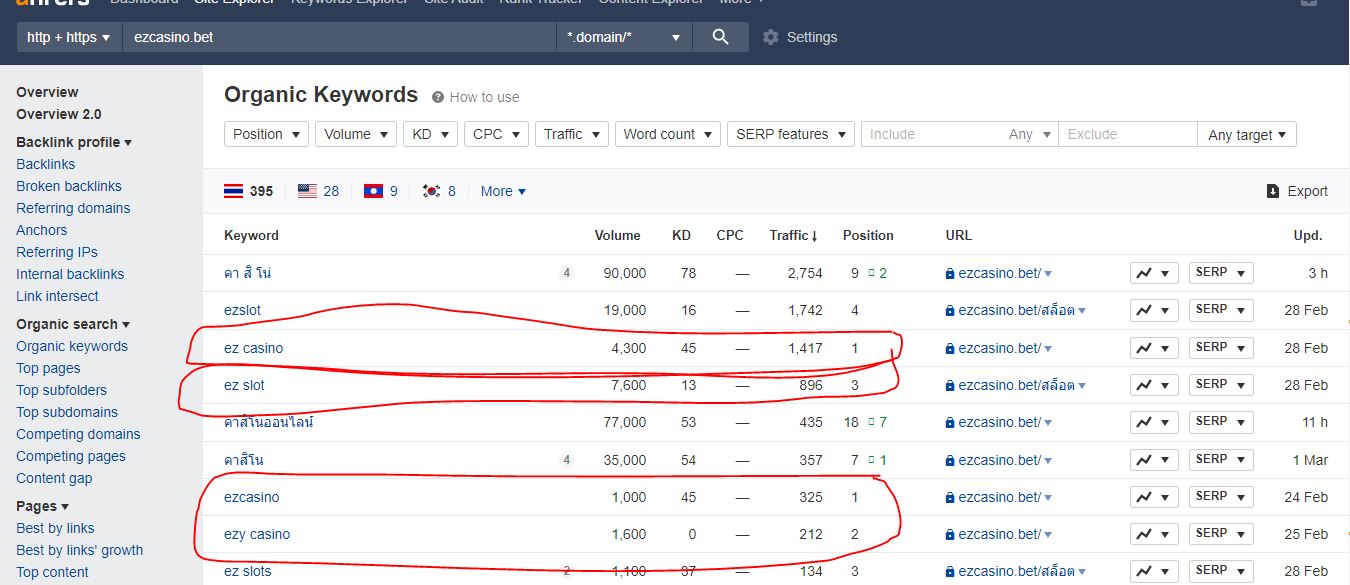The image size is (1350, 585).
Task: Choose the South Korea flag filter
Action: tap(432, 191)
